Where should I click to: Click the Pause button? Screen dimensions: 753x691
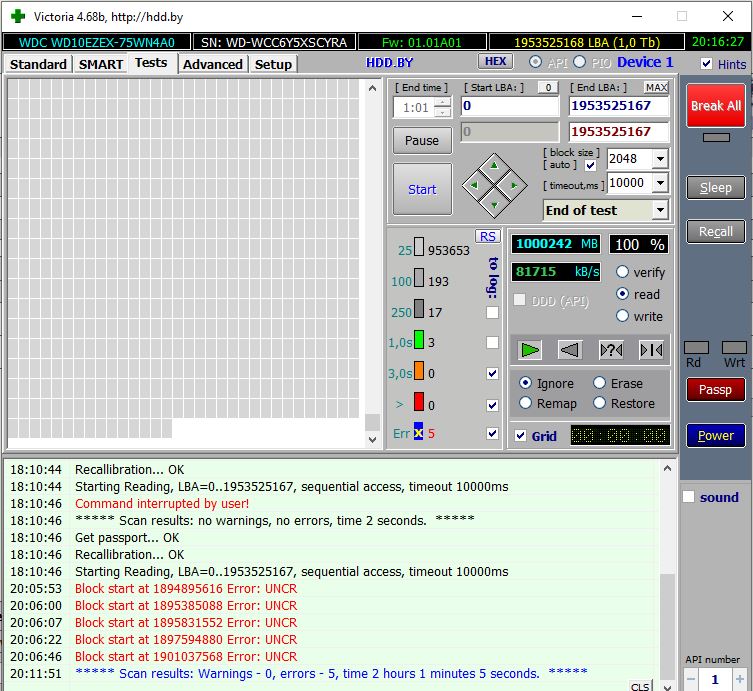(422, 140)
